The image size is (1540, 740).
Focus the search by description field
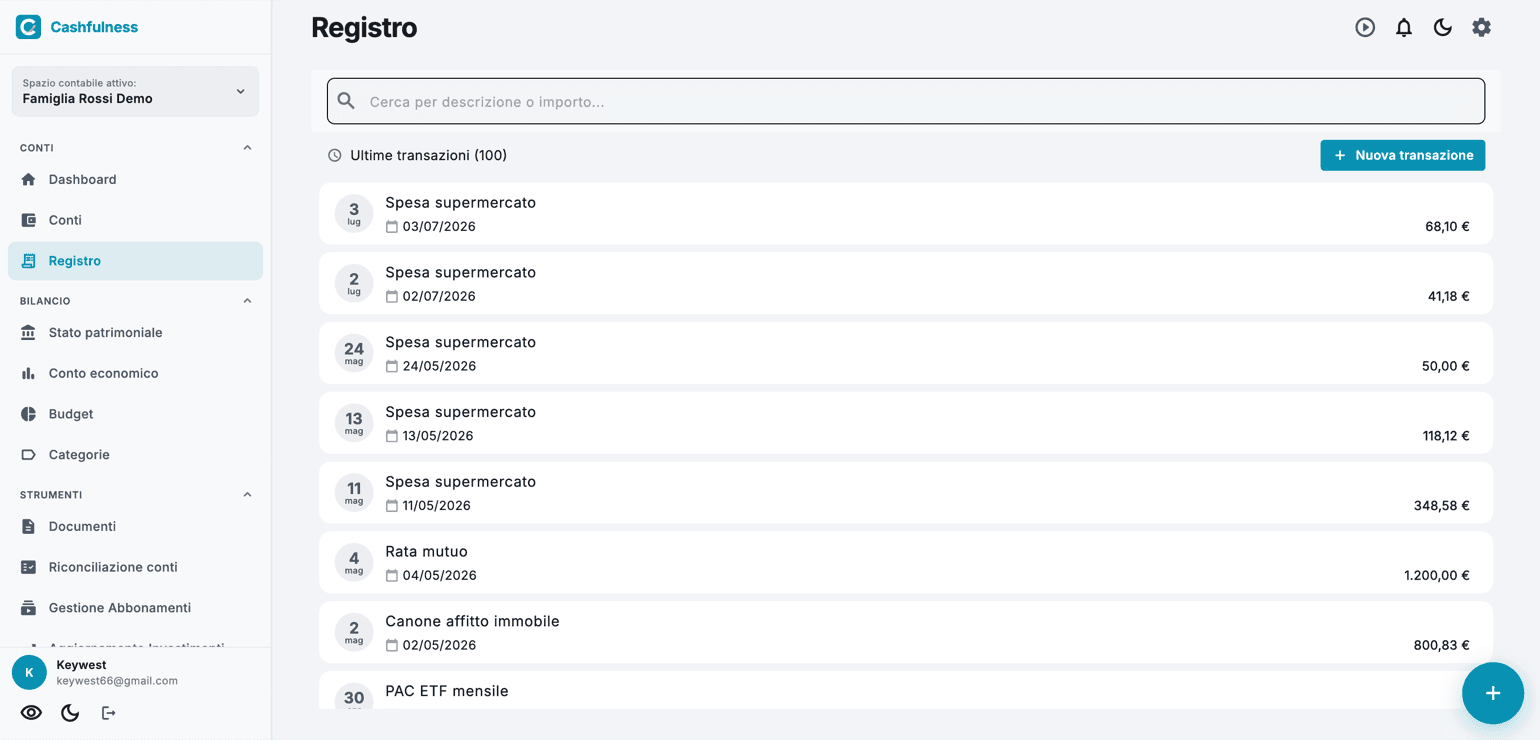tap(905, 101)
